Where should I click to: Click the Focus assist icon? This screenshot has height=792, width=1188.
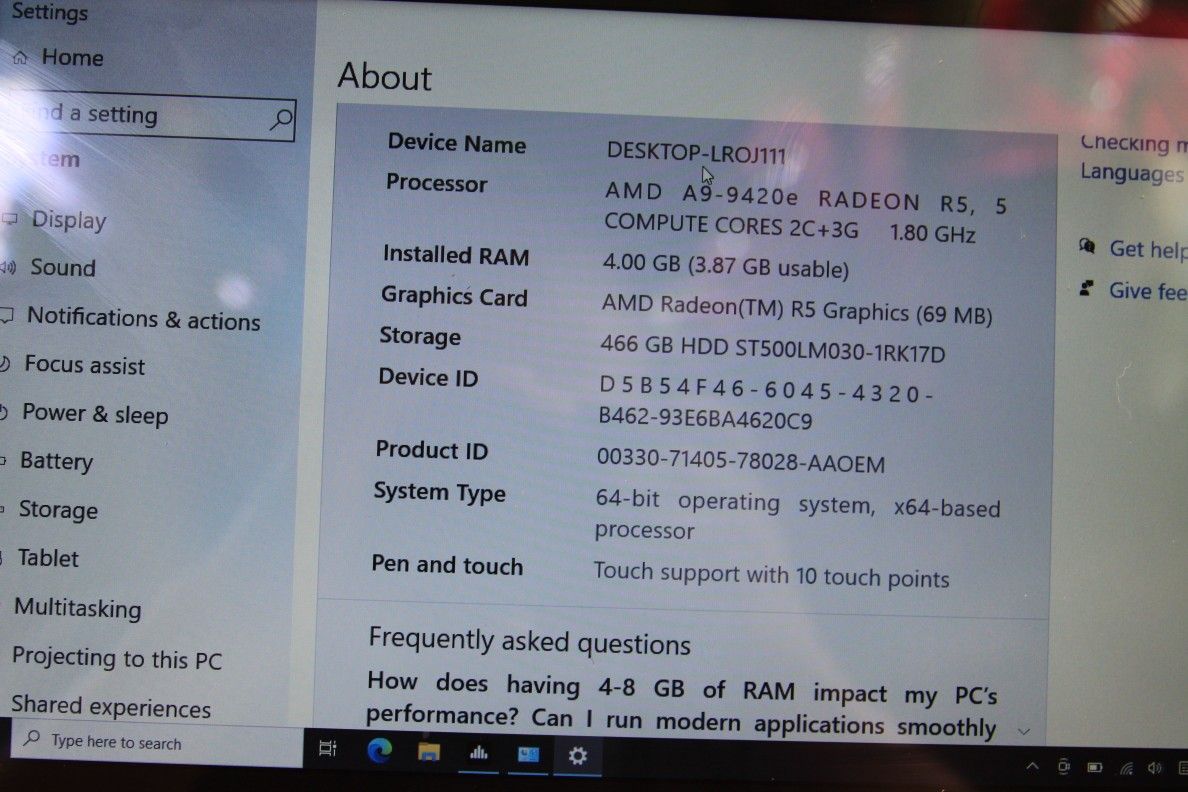[x=8, y=366]
